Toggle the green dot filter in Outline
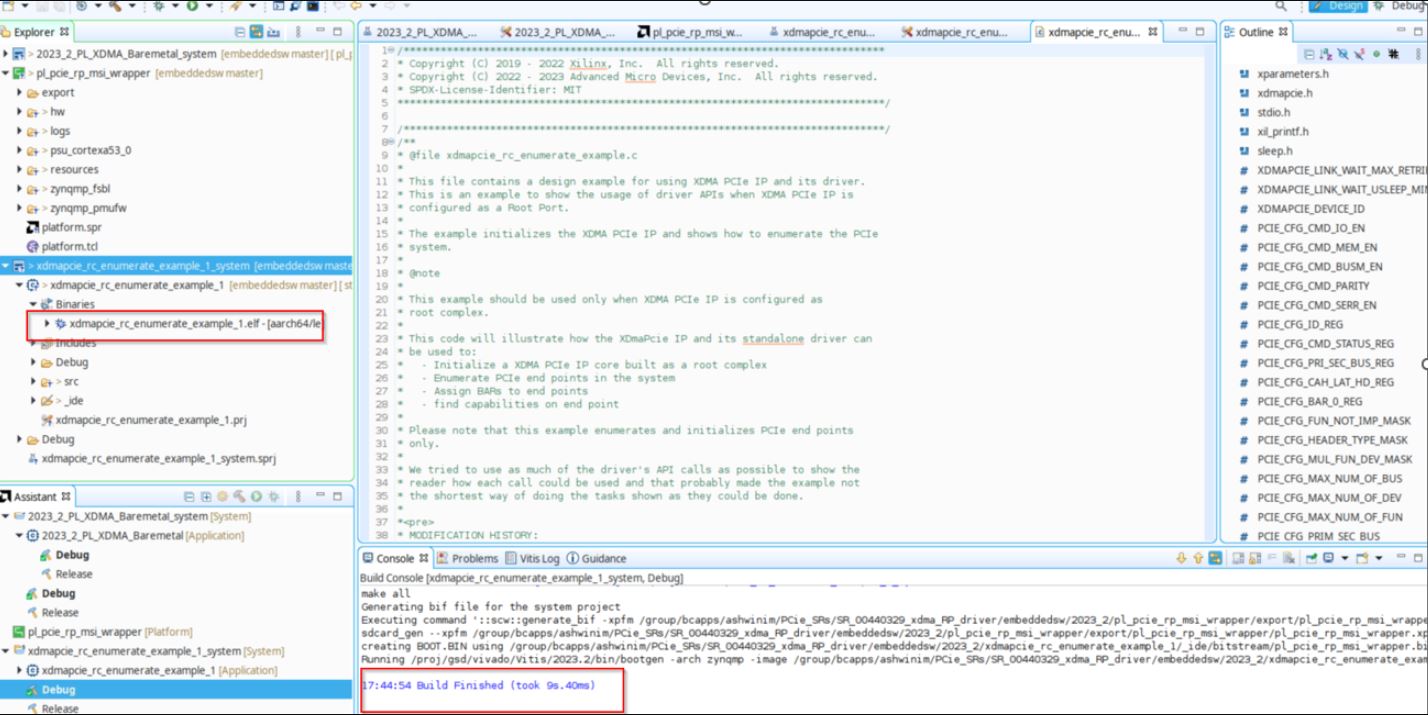This screenshot has height=715, width=1428. click(1376, 54)
